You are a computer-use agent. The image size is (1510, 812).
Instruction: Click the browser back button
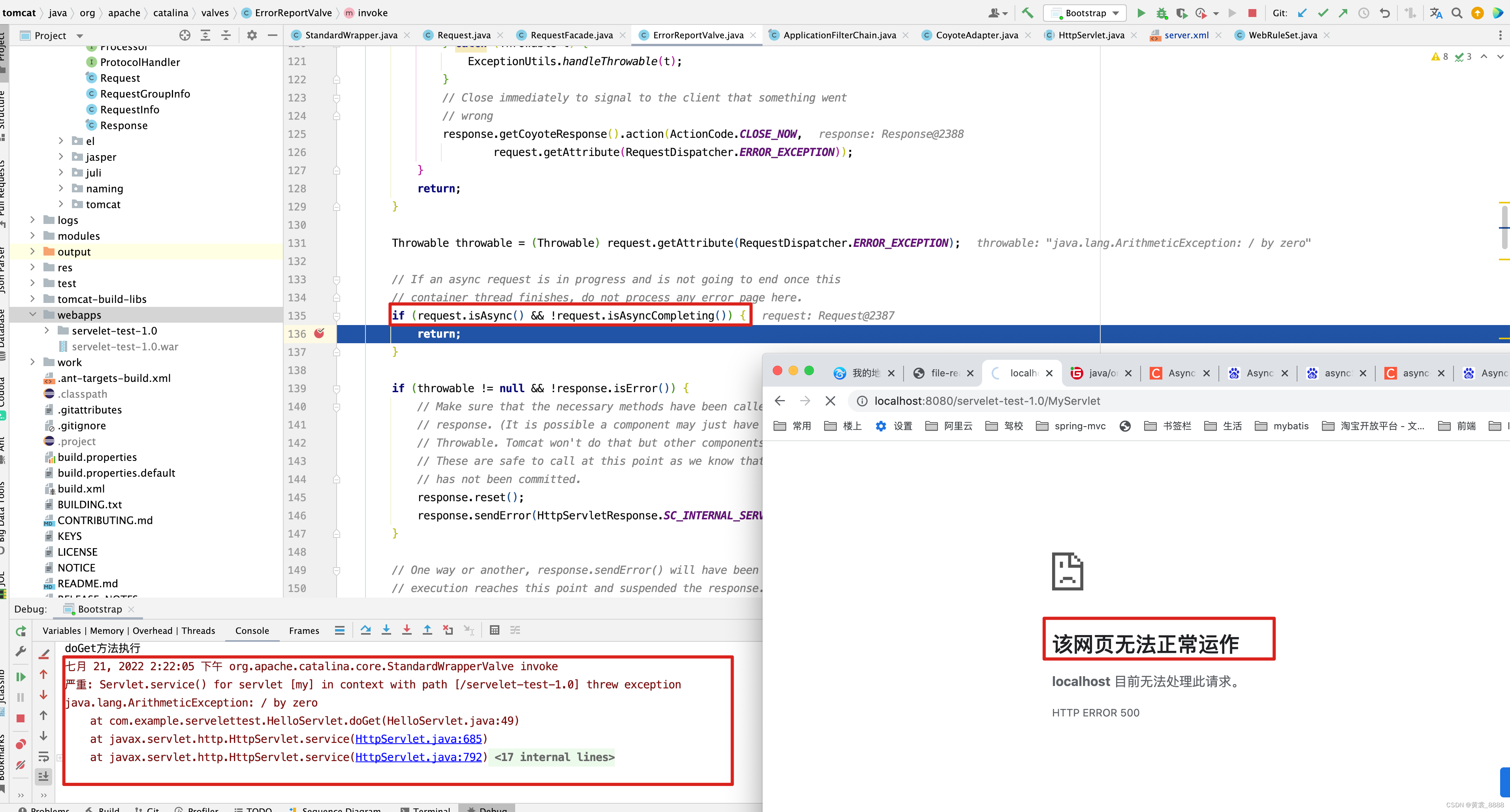[779, 401]
